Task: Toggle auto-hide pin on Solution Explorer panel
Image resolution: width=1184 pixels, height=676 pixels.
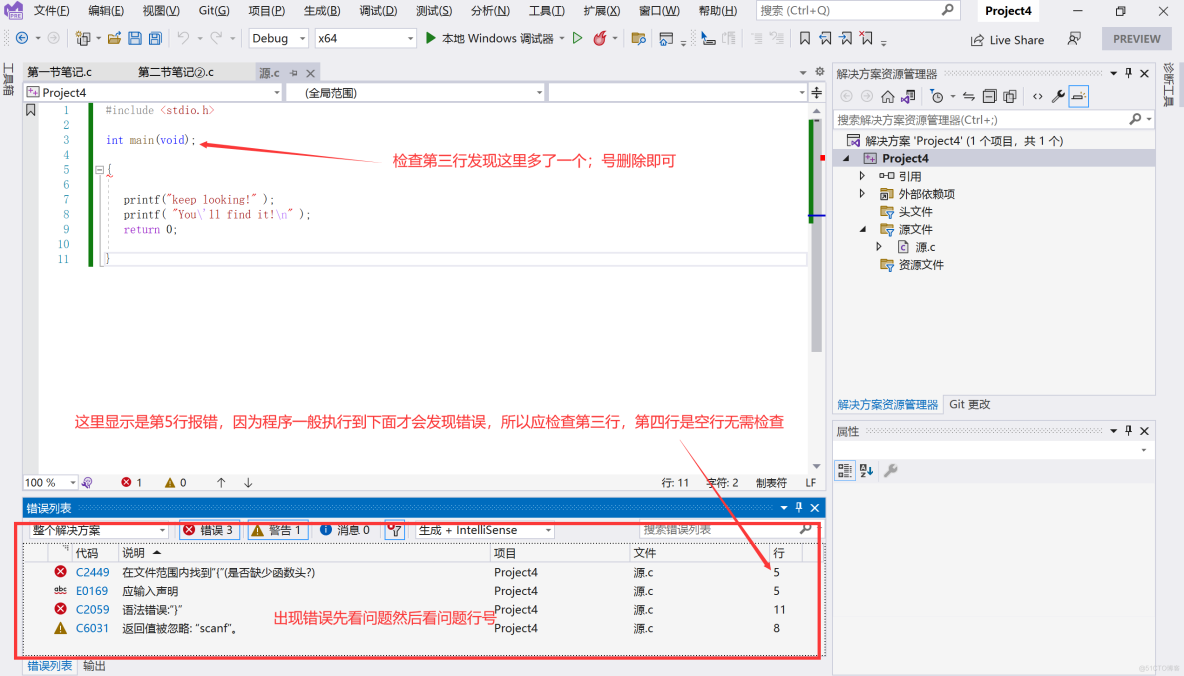Action: pyautogui.click(x=1129, y=73)
